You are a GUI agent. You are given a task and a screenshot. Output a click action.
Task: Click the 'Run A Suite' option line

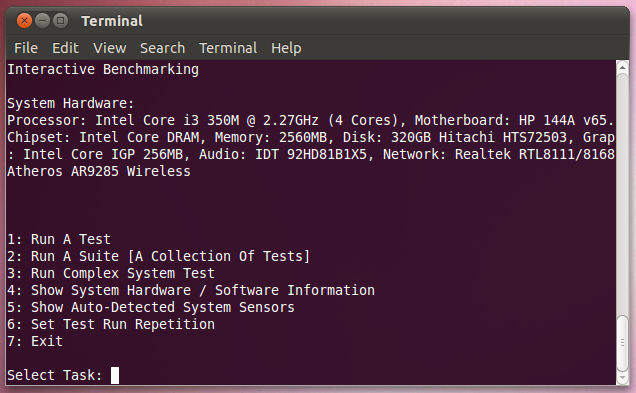[158, 256]
